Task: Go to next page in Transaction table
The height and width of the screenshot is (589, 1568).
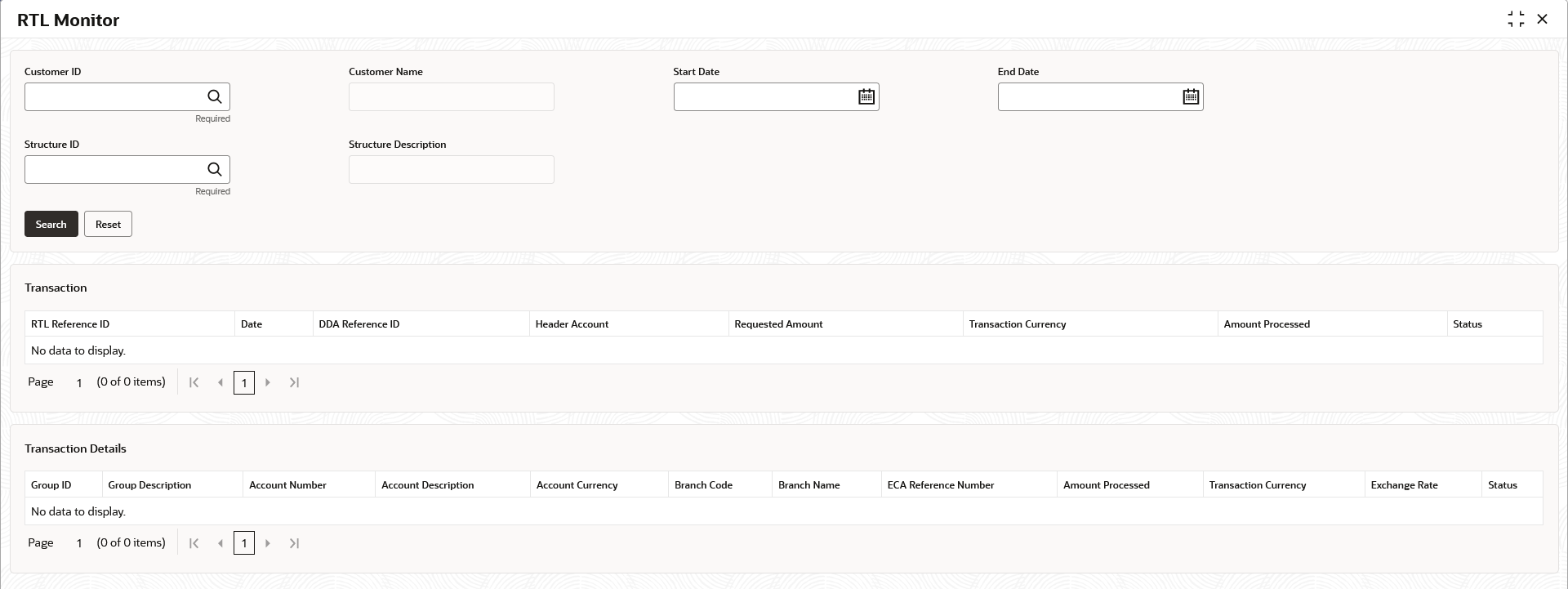Action: pyautogui.click(x=268, y=382)
